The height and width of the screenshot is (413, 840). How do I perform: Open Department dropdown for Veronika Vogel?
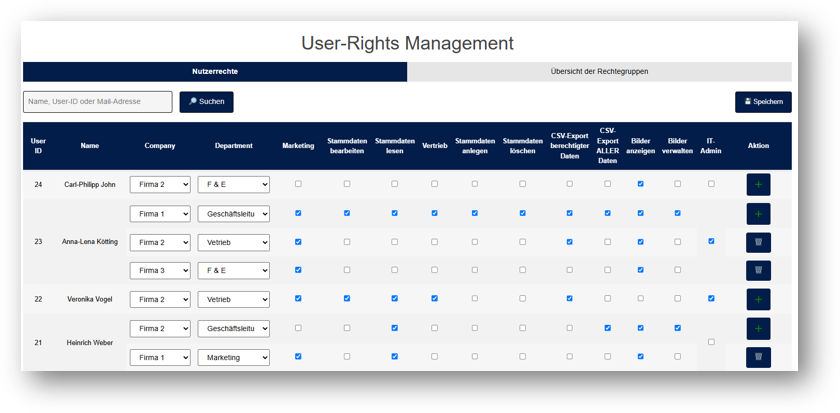233,299
